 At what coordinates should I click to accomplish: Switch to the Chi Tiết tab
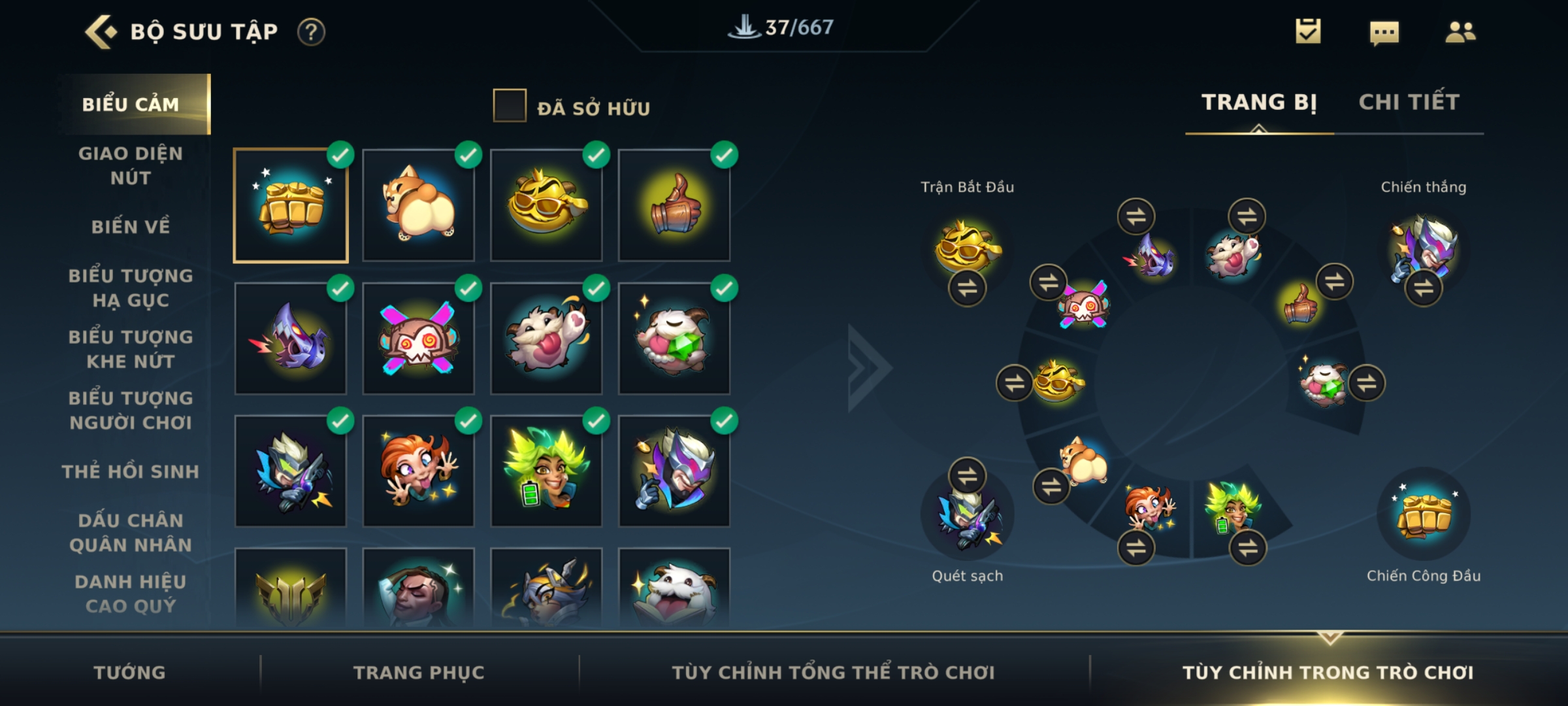[x=1409, y=102]
